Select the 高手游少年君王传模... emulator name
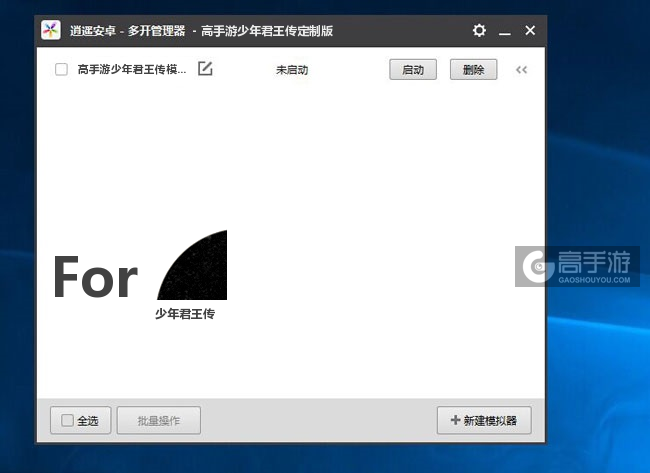Screen dimensions: 650x473 (132, 69)
